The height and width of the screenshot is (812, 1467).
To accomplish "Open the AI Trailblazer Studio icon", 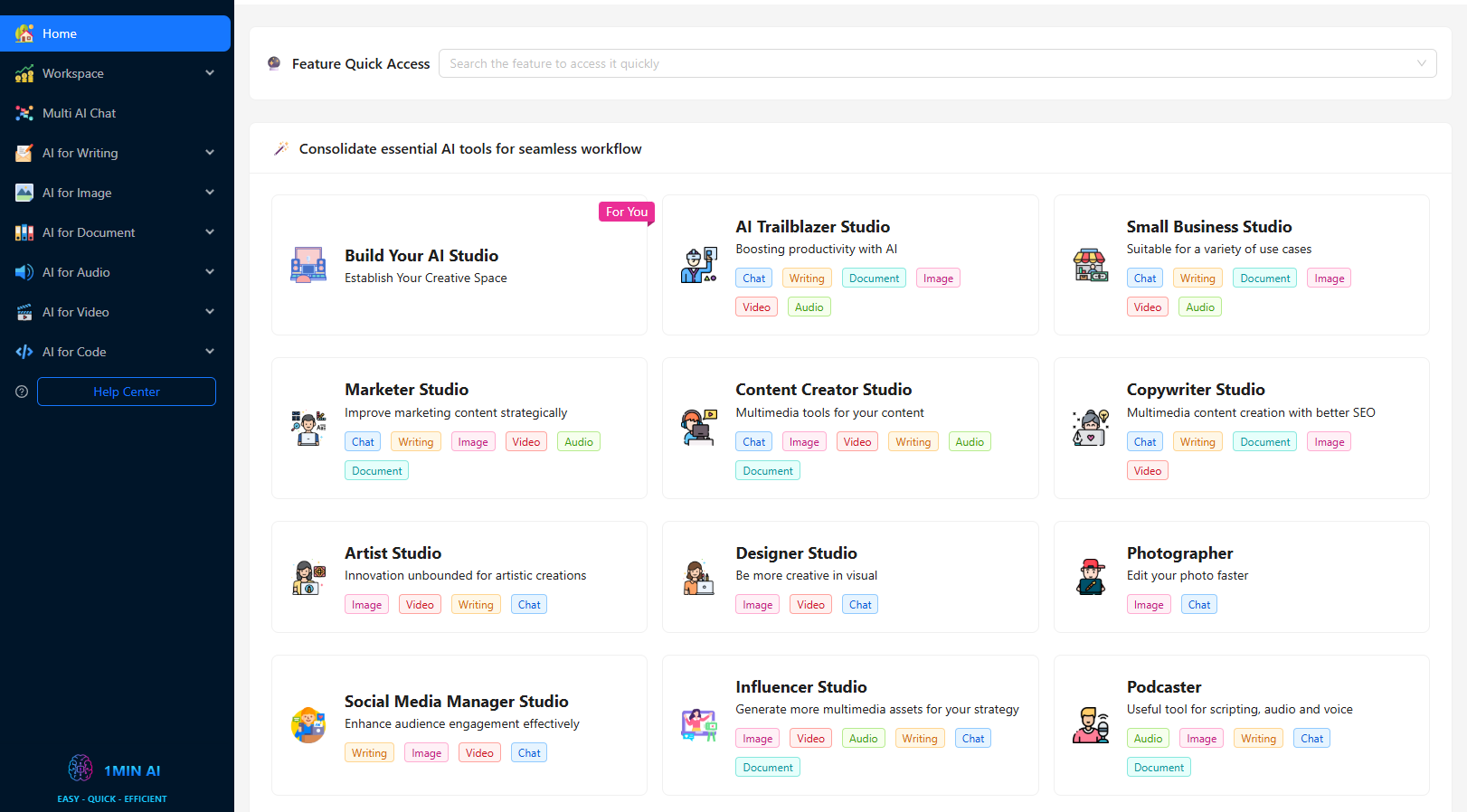I will 699,265.
